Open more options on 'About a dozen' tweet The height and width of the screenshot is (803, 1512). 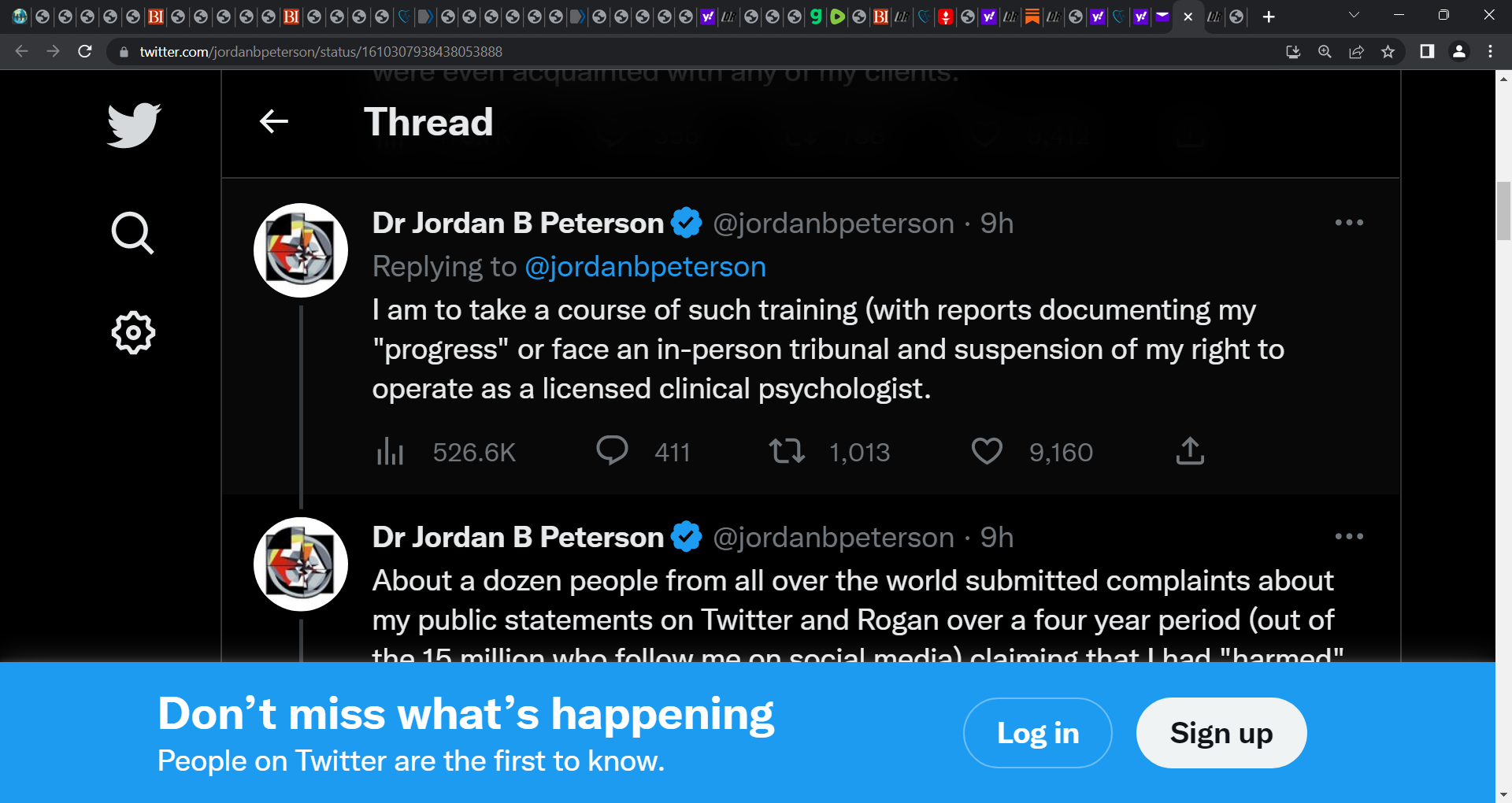(x=1349, y=537)
